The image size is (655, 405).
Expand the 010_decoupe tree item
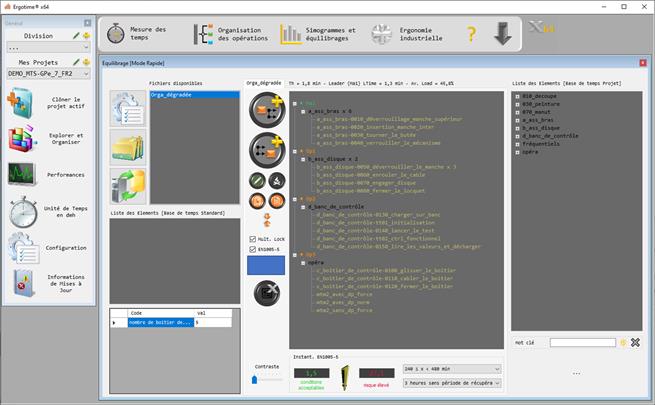pyautogui.click(x=517, y=97)
